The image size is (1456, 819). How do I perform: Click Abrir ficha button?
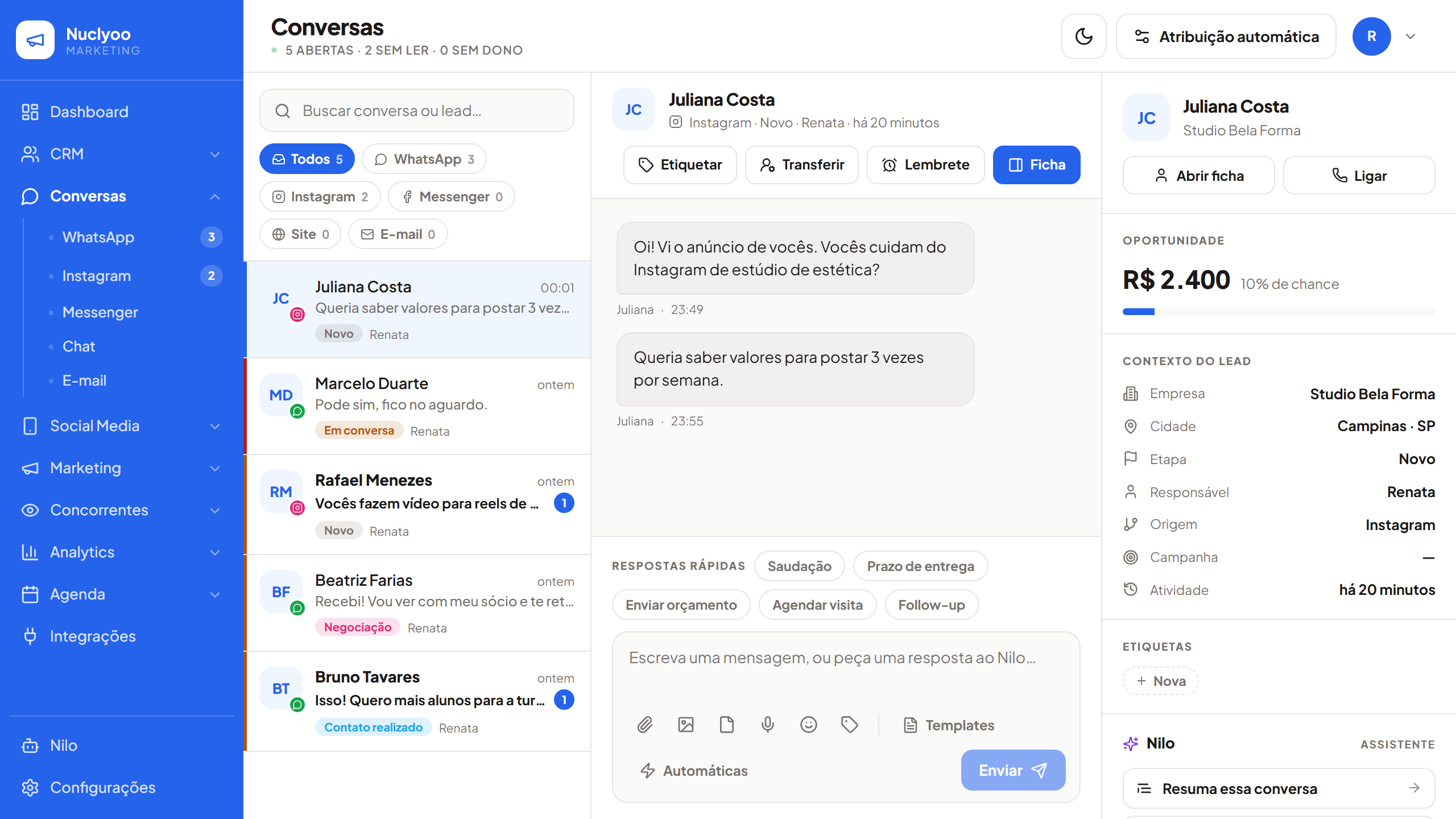coord(1199,176)
